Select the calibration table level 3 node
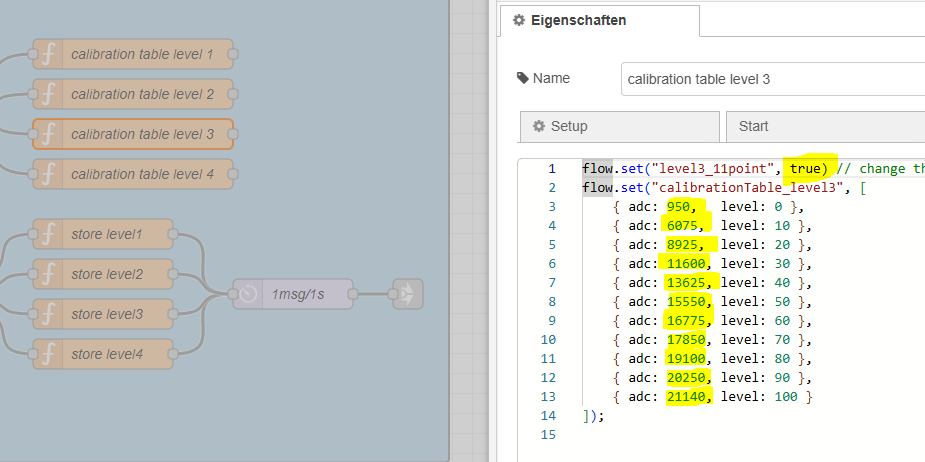This screenshot has height=462, width=925. (133, 134)
